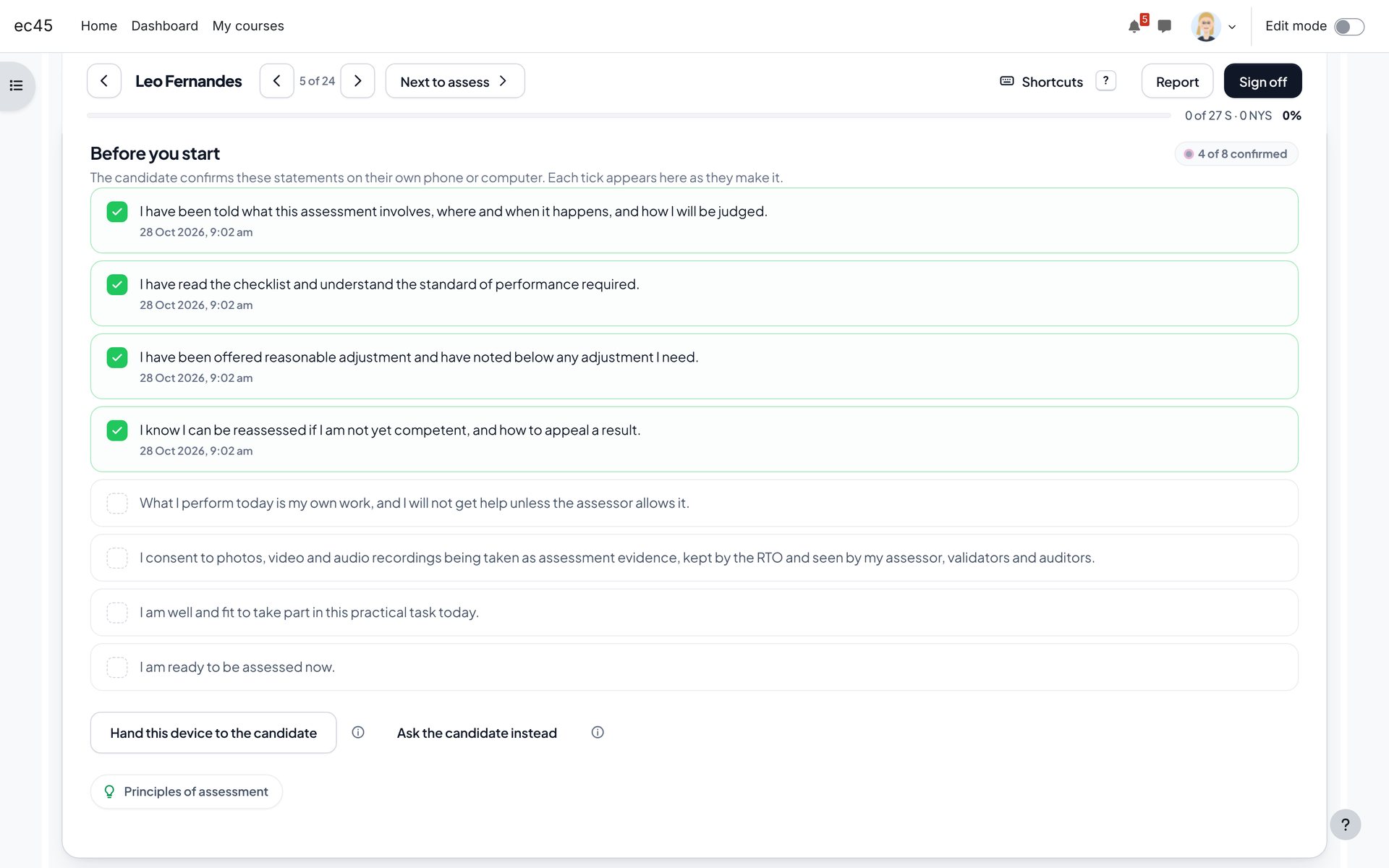The width and height of the screenshot is (1389, 868).
Task: Open the Shortcuts keyboard panel
Action: 1041,82
